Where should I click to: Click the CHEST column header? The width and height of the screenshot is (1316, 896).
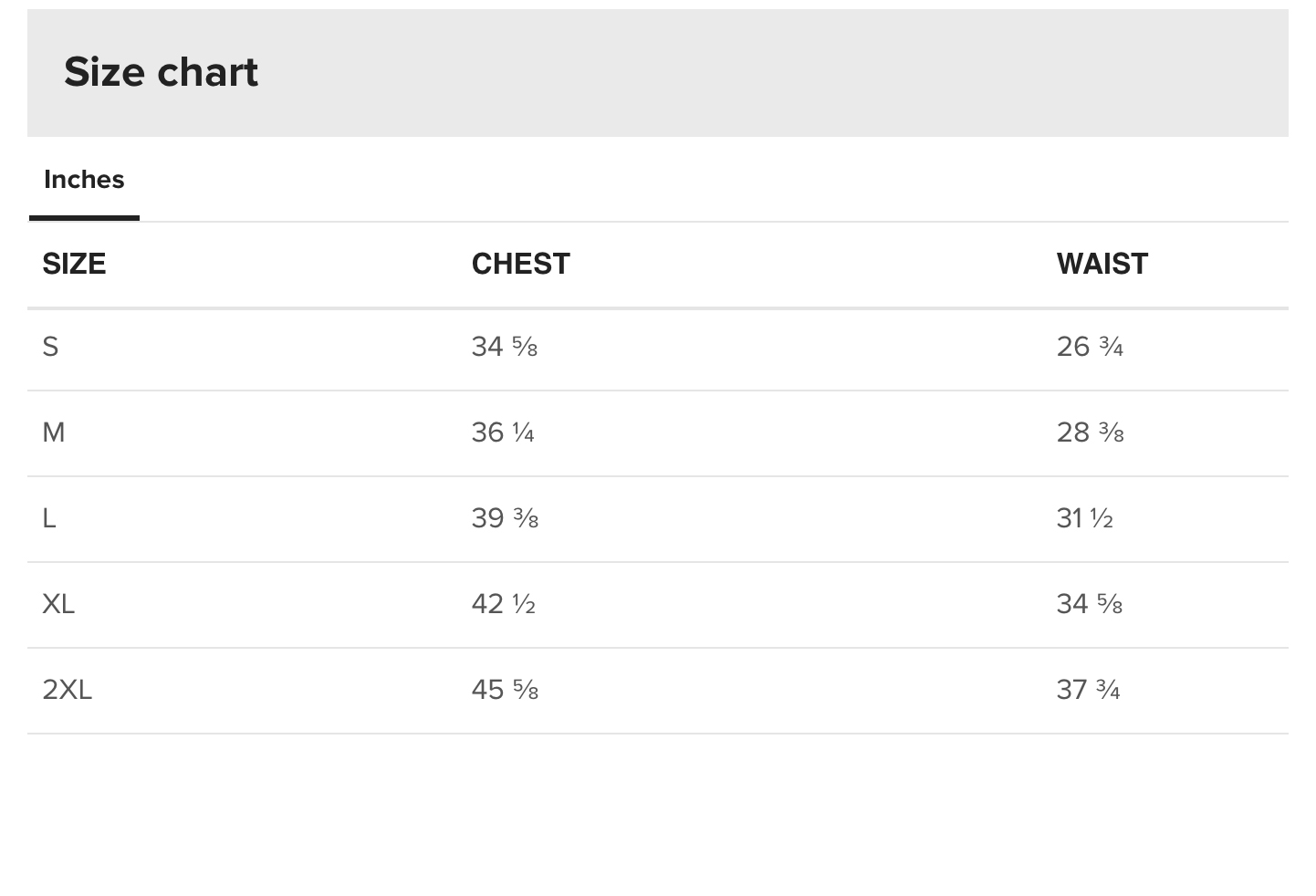520,264
